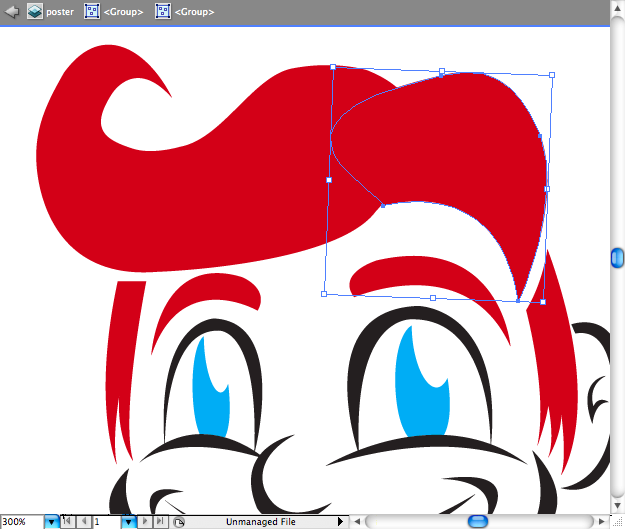Click the top-center bounding box handle
This screenshot has height=529, width=625.
(442, 71)
